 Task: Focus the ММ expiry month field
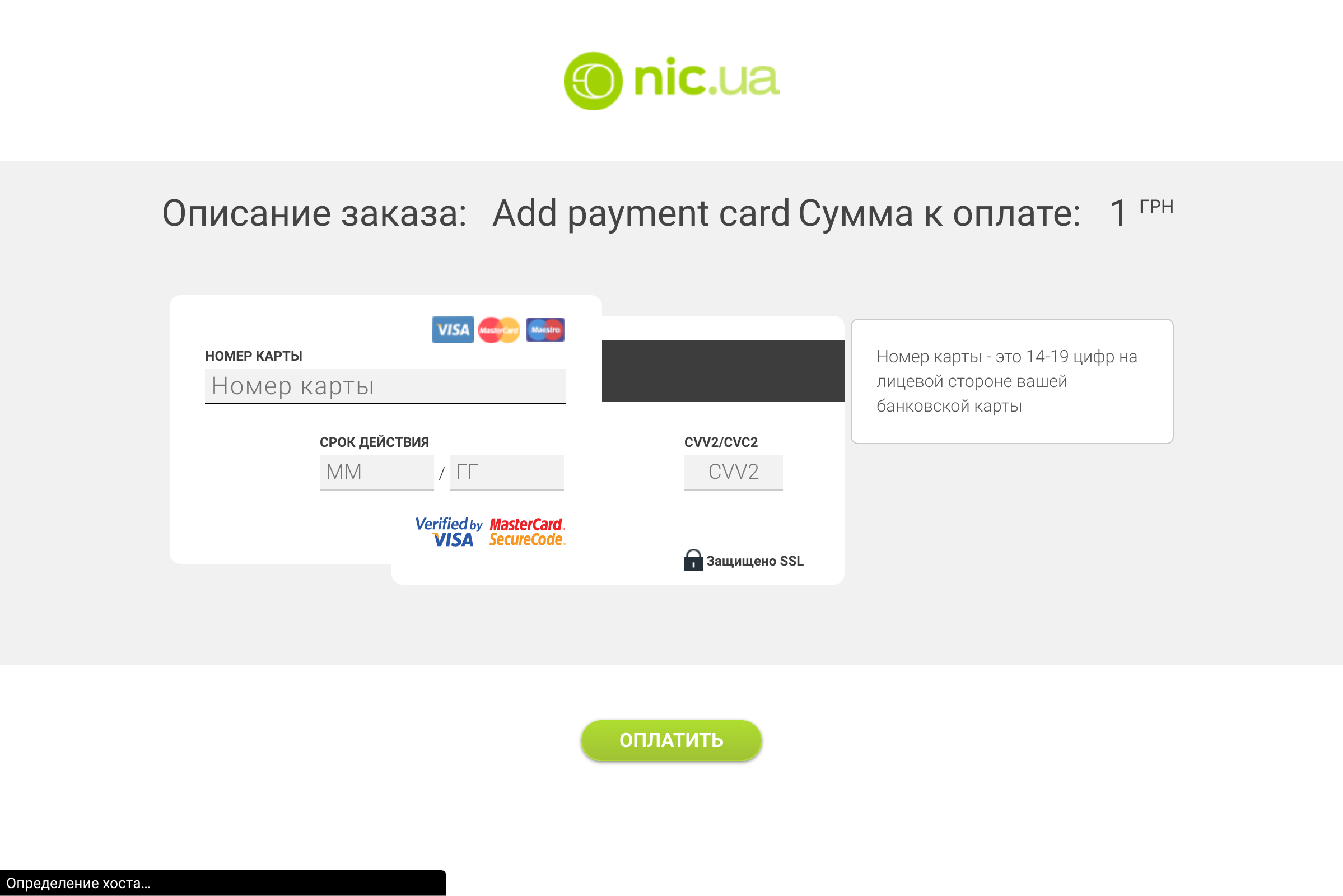pos(376,472)
